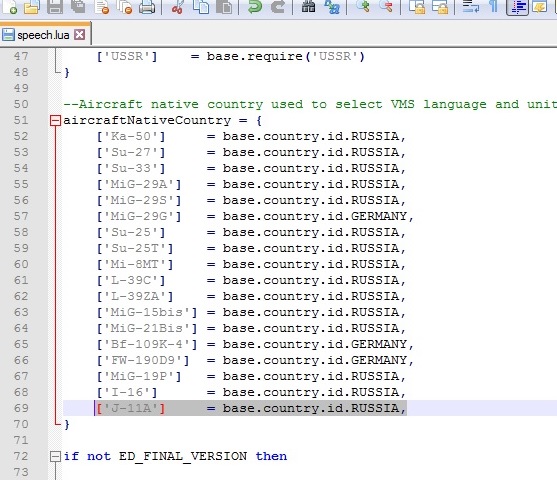Toggle Show All Characters pilcrow icon

click(493, 6)
